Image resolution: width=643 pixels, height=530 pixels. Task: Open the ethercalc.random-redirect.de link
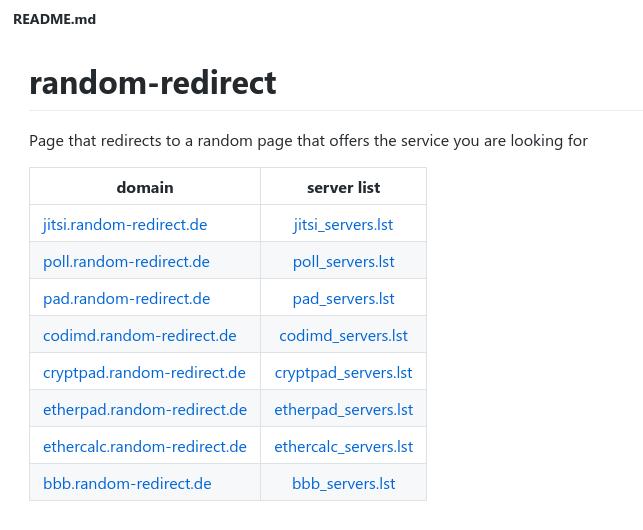pos(145,446)
